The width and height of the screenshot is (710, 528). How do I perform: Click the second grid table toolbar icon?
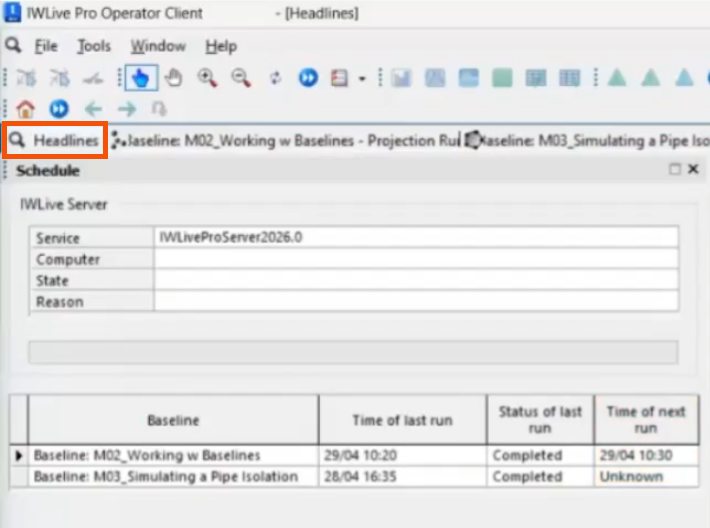point(569,78)
